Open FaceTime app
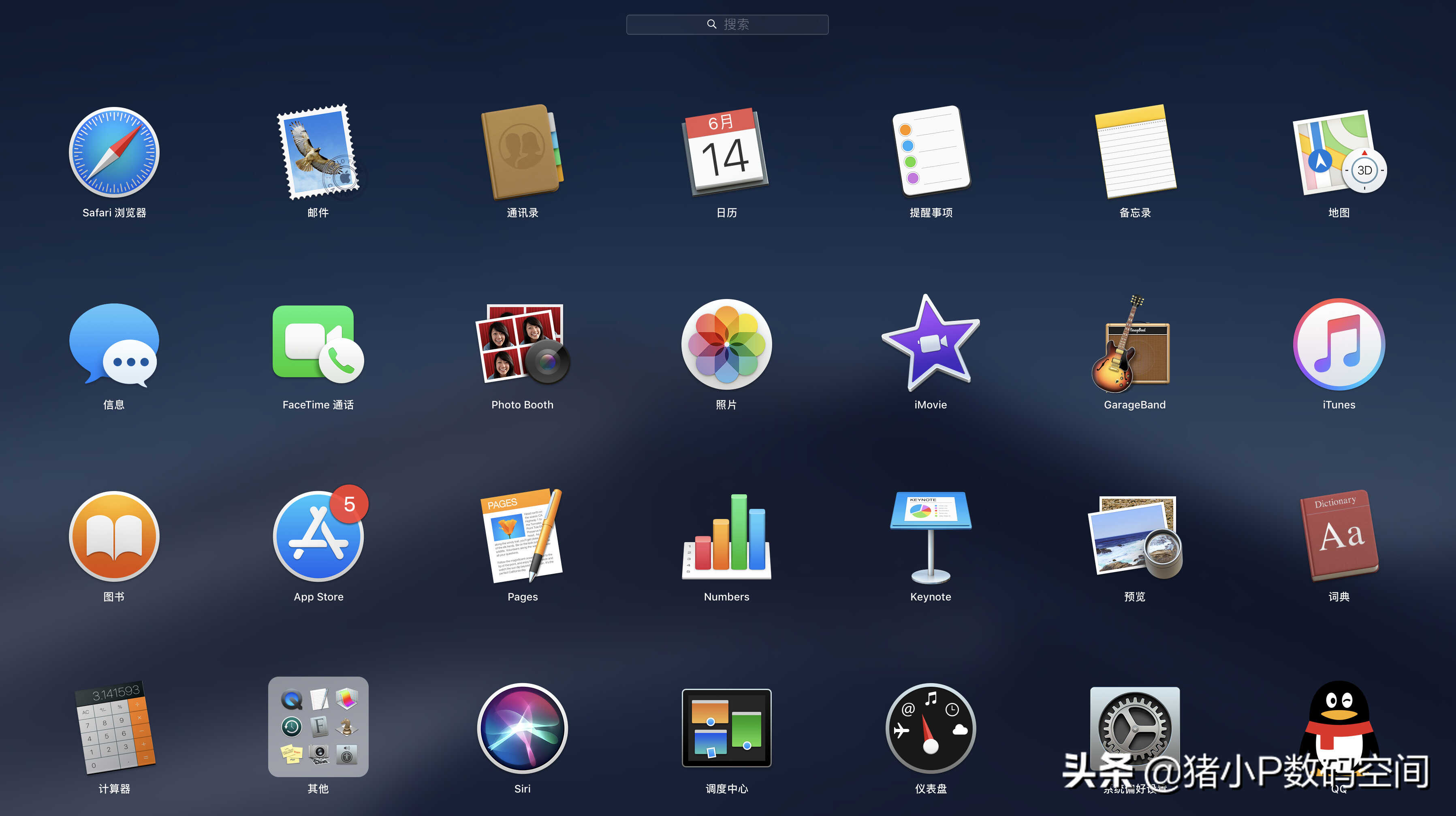The height and width of the screenshot is (816, 1456). (x=318, y=344)
